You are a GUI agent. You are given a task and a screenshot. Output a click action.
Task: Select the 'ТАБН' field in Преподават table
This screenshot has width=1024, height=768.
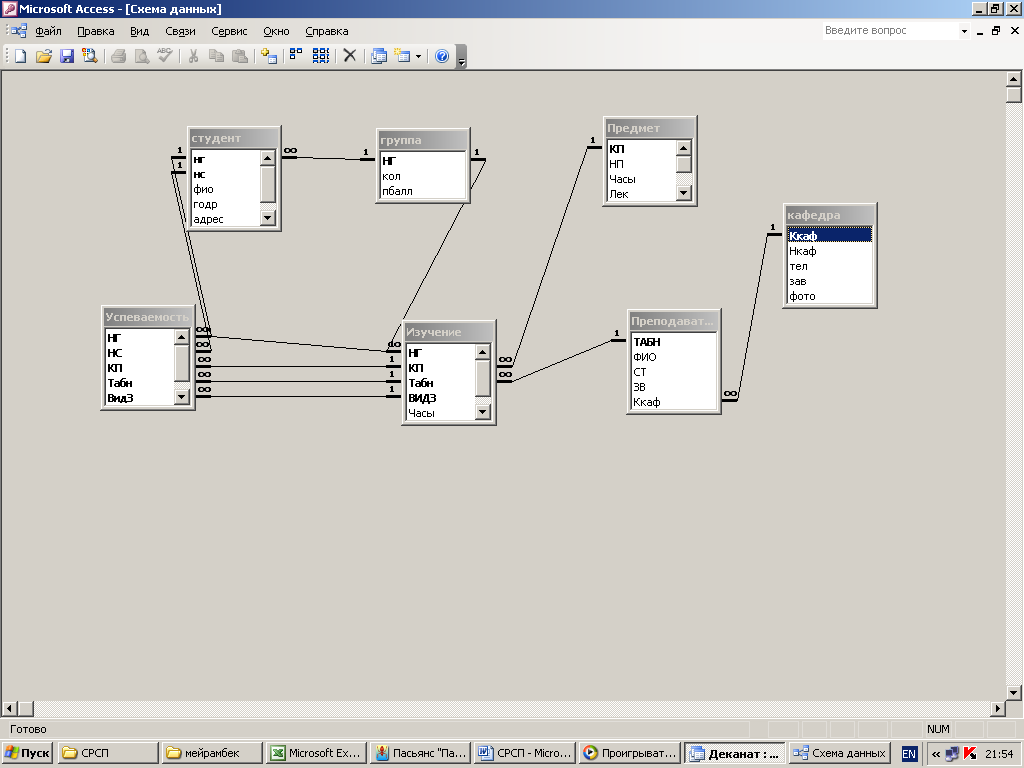(x=673, y=342)
